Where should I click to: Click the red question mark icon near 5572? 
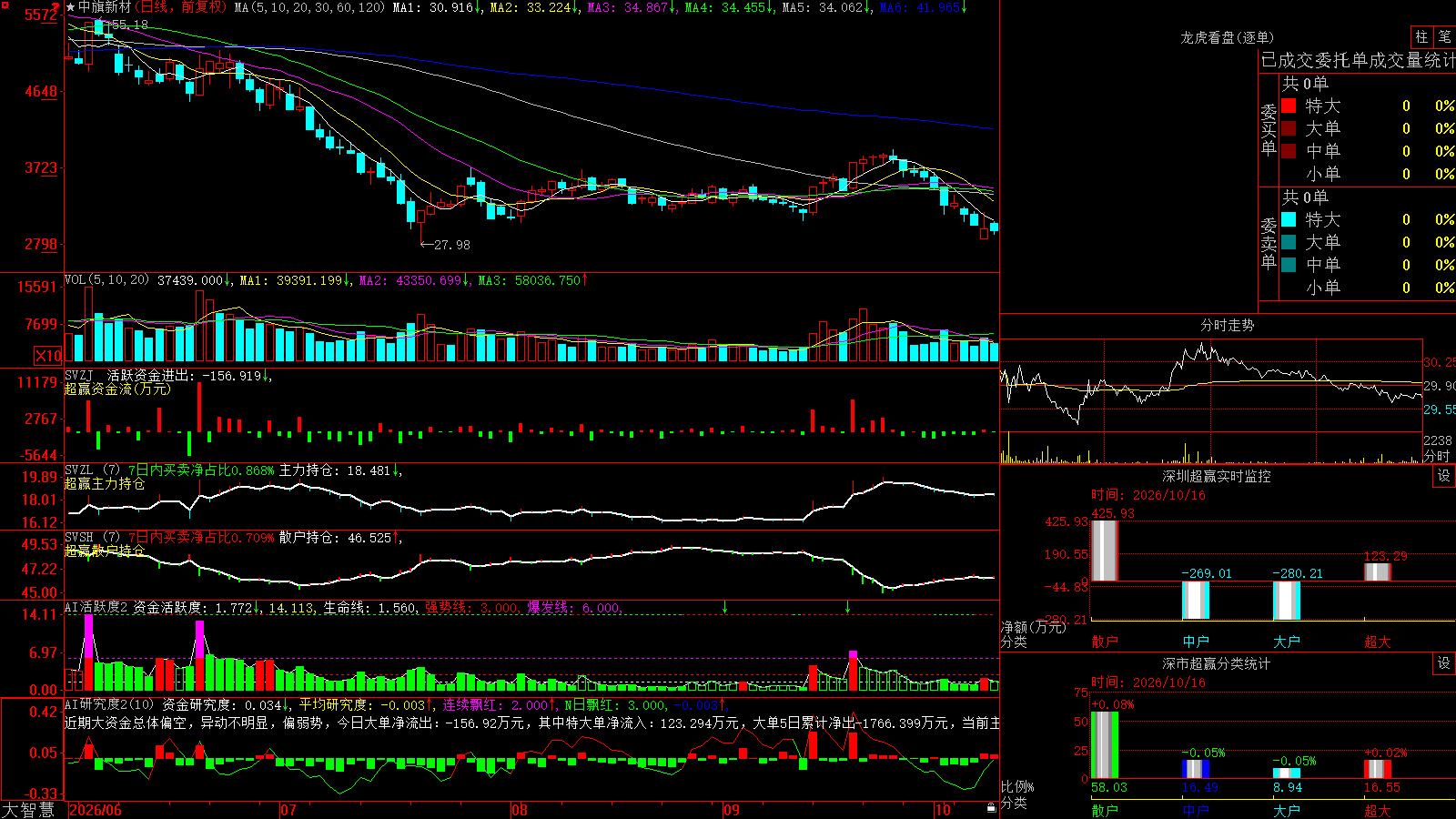56,8
